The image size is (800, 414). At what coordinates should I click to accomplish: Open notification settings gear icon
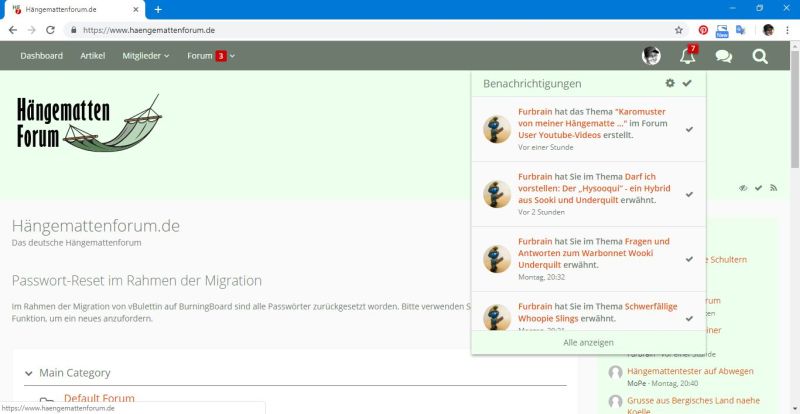(670, 84)
